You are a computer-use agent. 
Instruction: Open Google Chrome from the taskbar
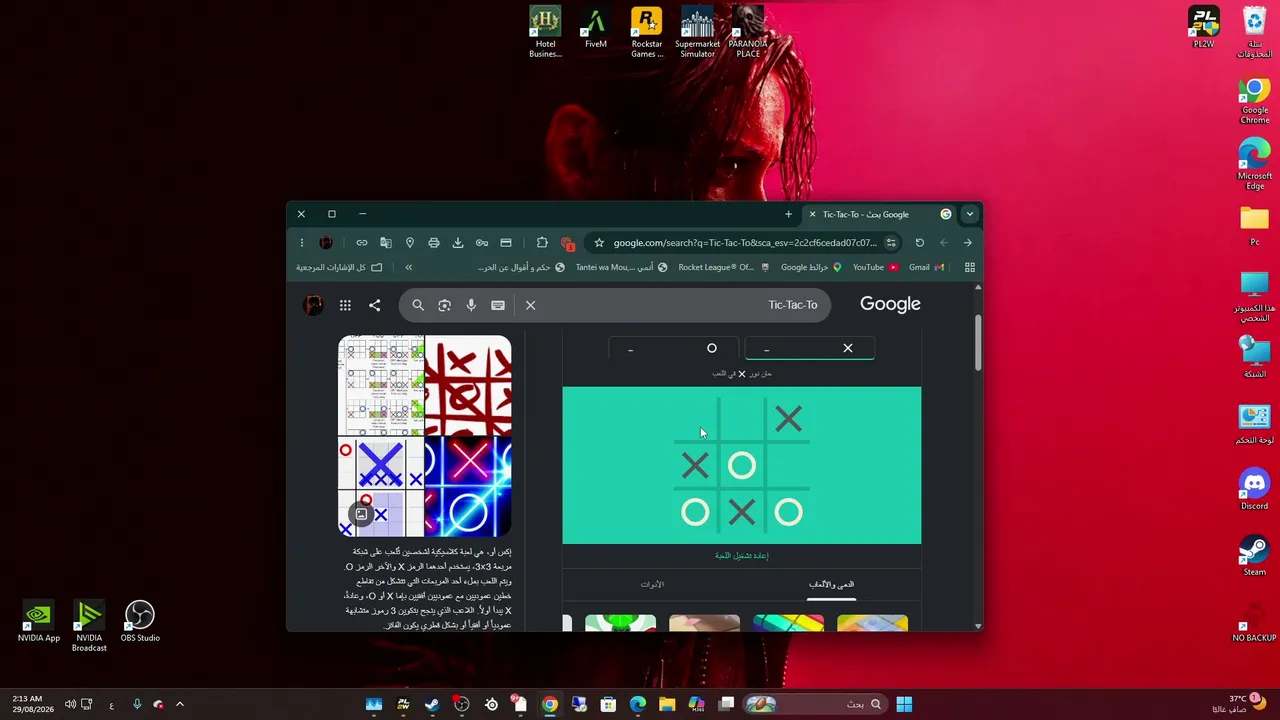pyautogui.click(x=550, y=704)
